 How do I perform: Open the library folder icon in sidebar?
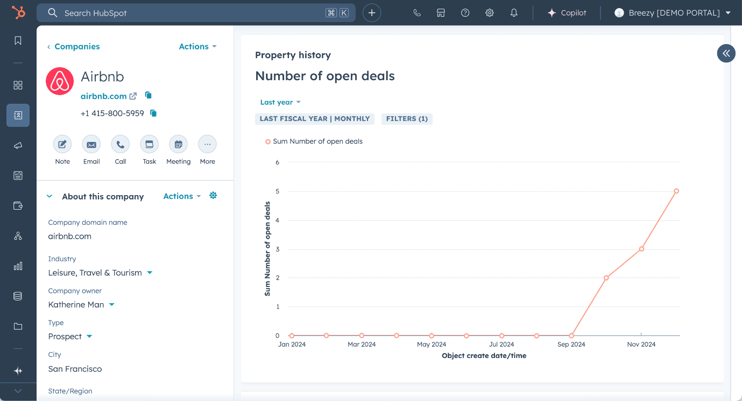click(x=18, y=326)
